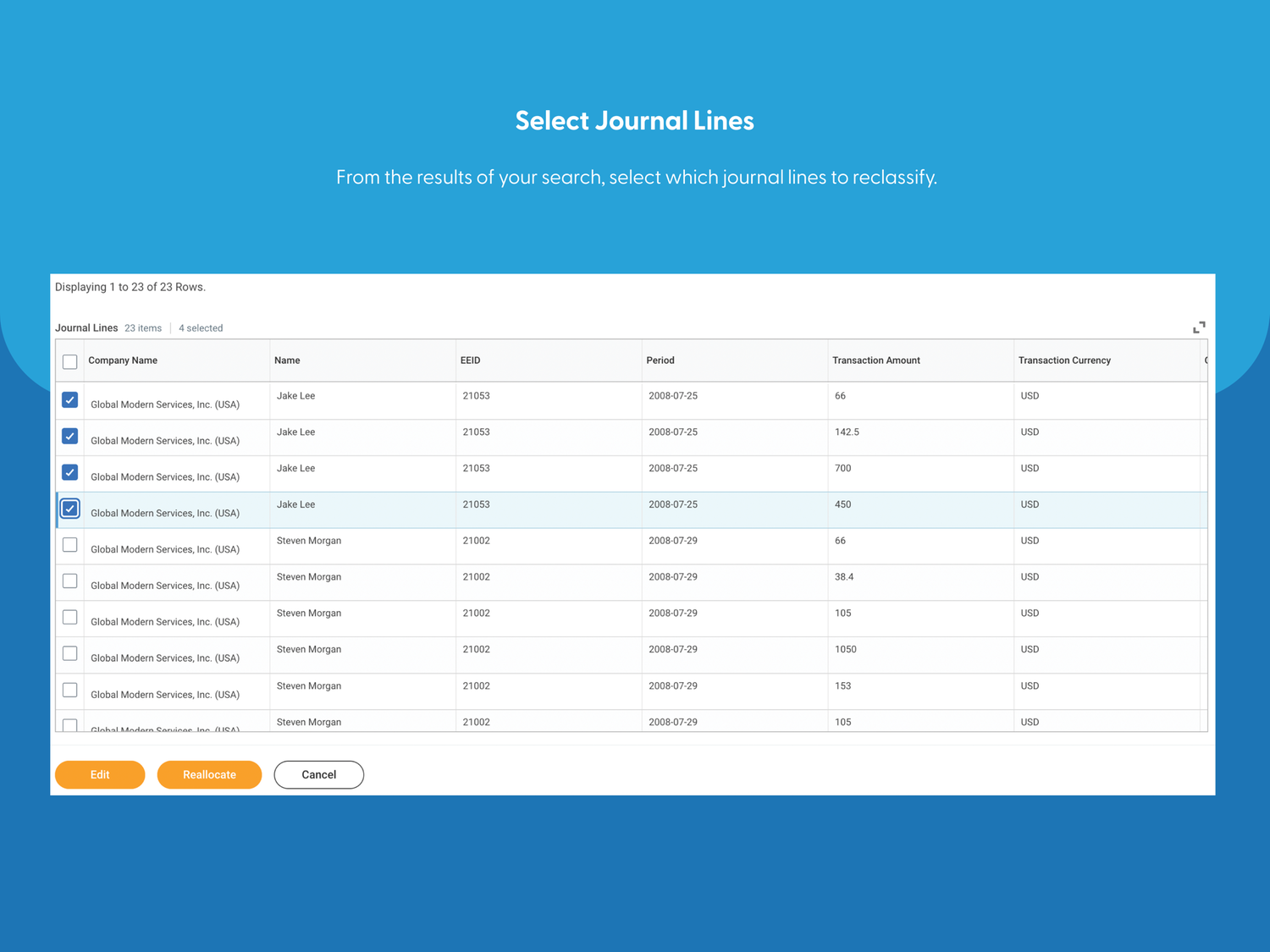Select the Steven Morgan row with amount 1050

pos(69,653)
